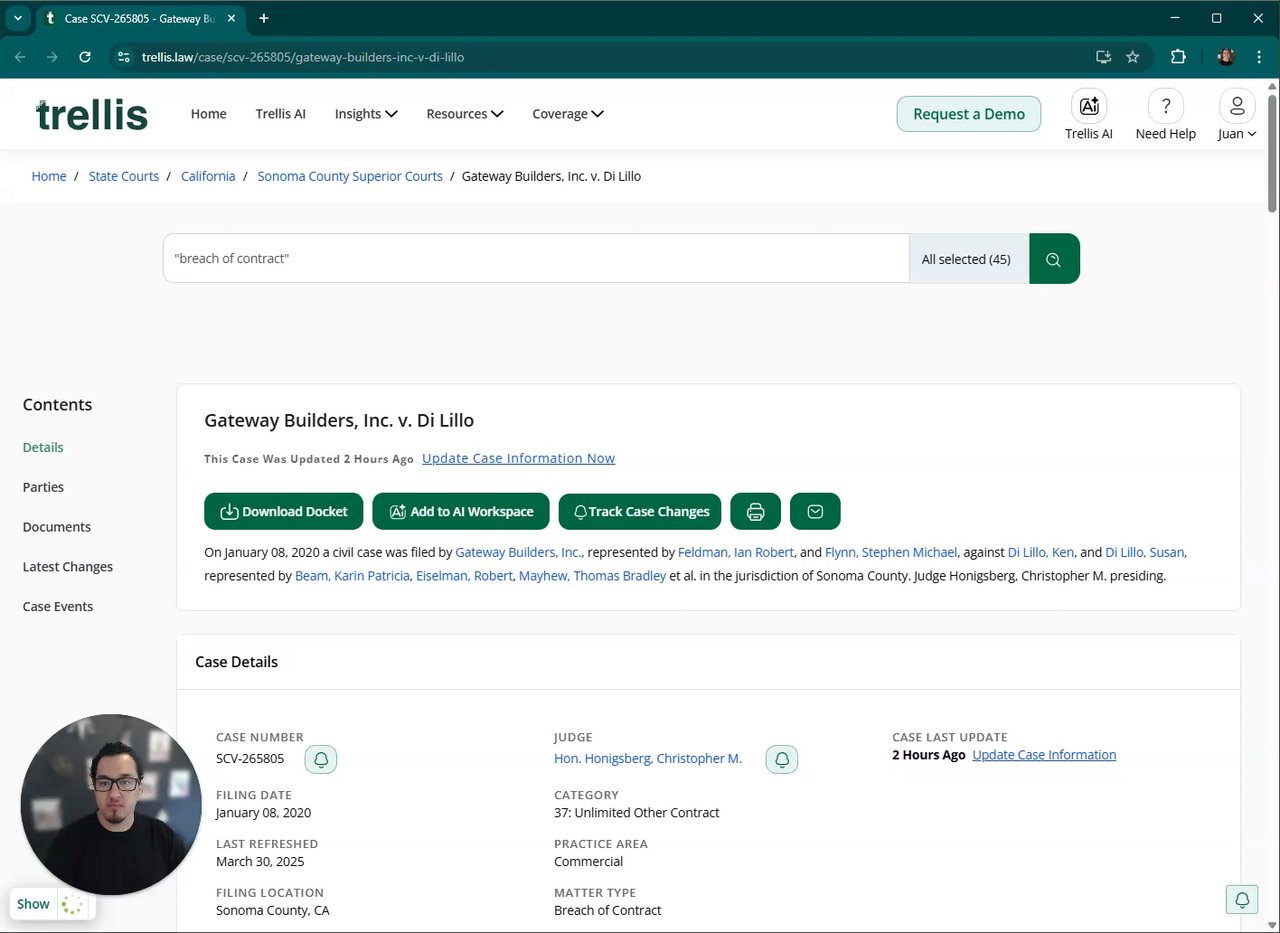This screenshot has width=1280, height=933.
Task: Click the Track Case Changes button
Action: click(640, 511)
